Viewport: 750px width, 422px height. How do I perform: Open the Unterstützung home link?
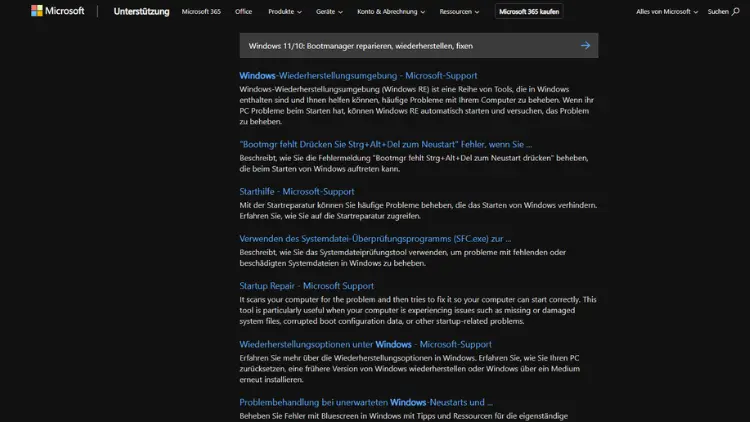tap(141, 11)
